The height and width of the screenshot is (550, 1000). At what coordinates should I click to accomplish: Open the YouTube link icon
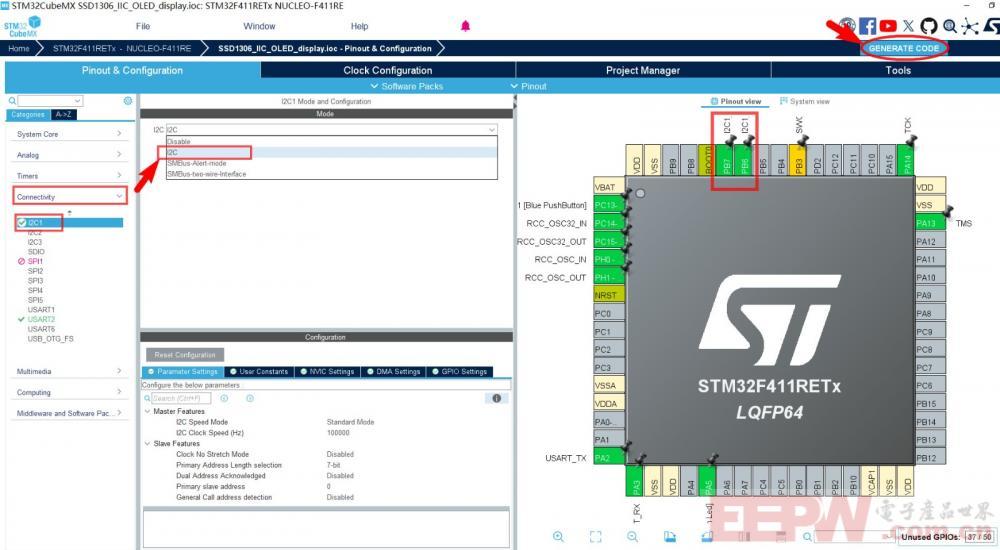click(888, 26)
